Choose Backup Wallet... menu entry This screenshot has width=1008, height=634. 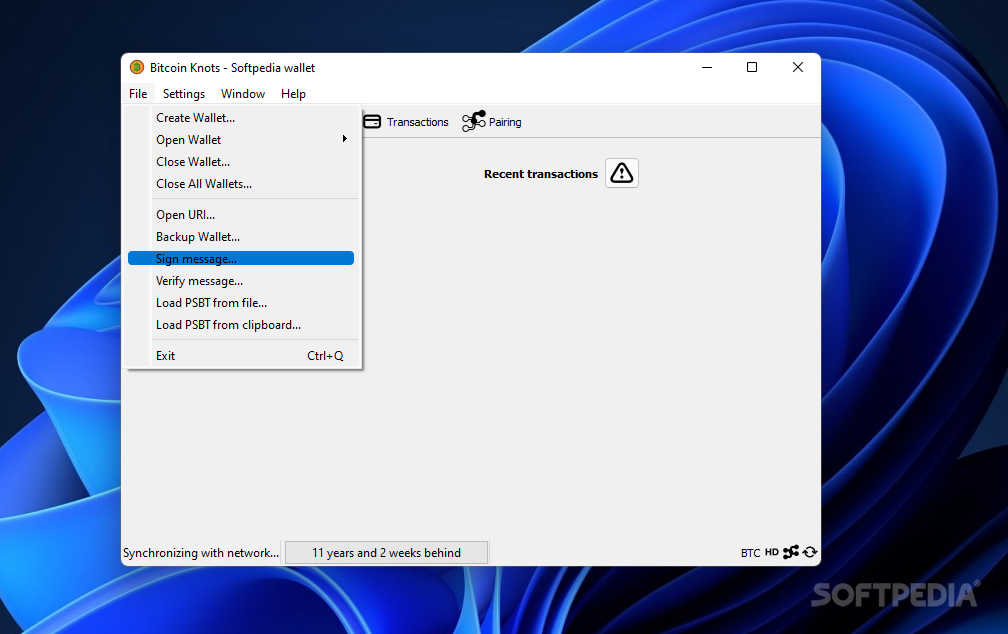241,237
